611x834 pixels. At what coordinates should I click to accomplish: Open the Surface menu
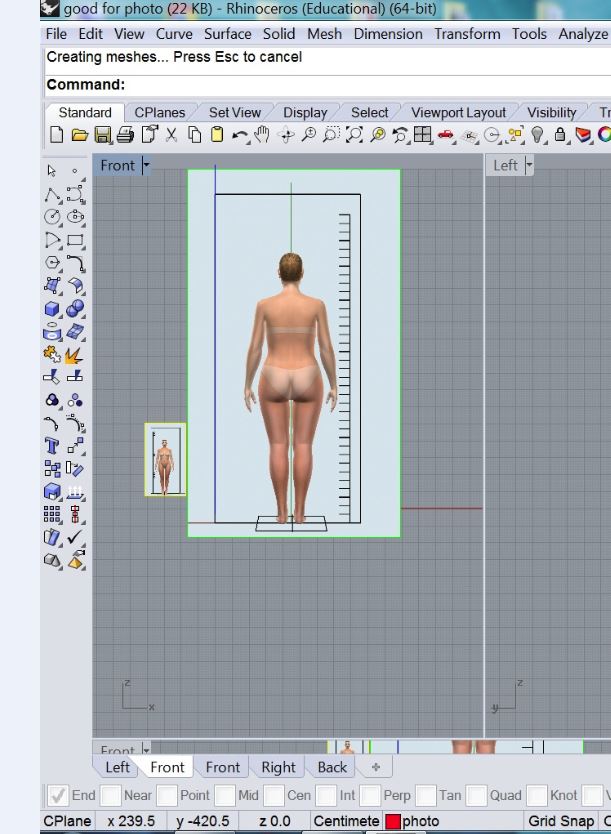click(x=228, y=34)
